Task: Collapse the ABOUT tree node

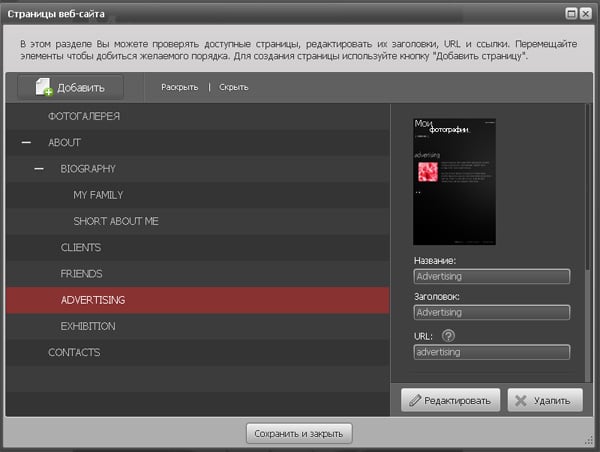Action: [26, 143]
